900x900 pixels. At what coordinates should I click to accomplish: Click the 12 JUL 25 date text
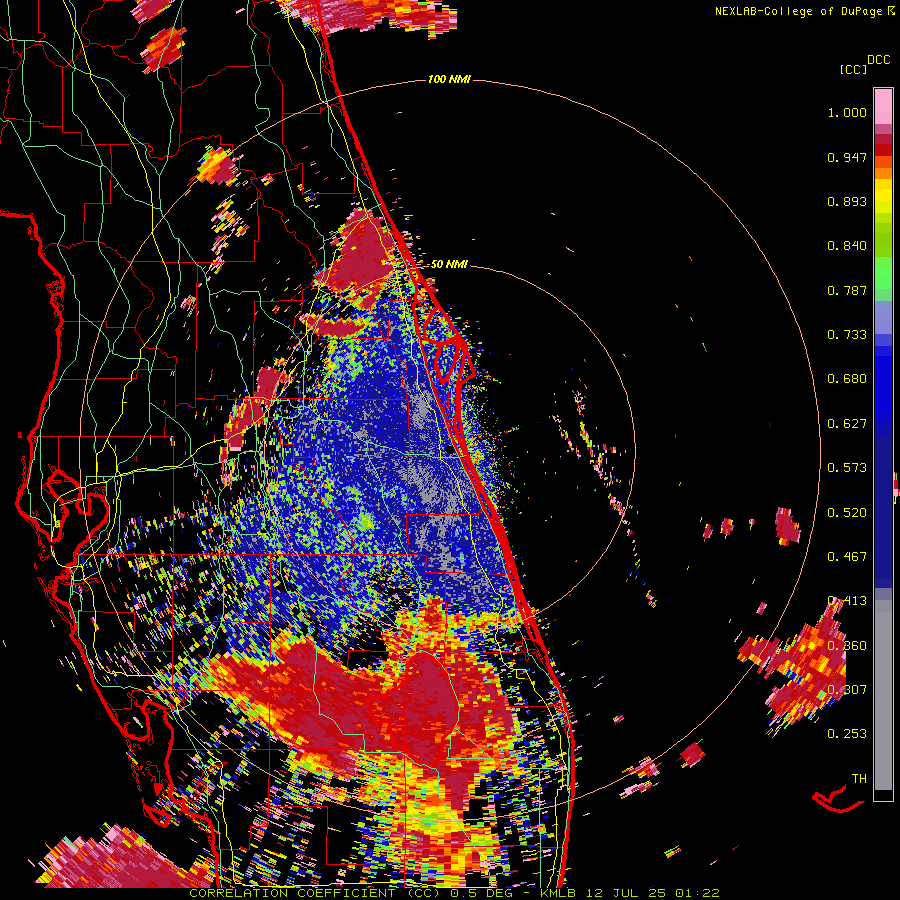click(x=626, y=893)
